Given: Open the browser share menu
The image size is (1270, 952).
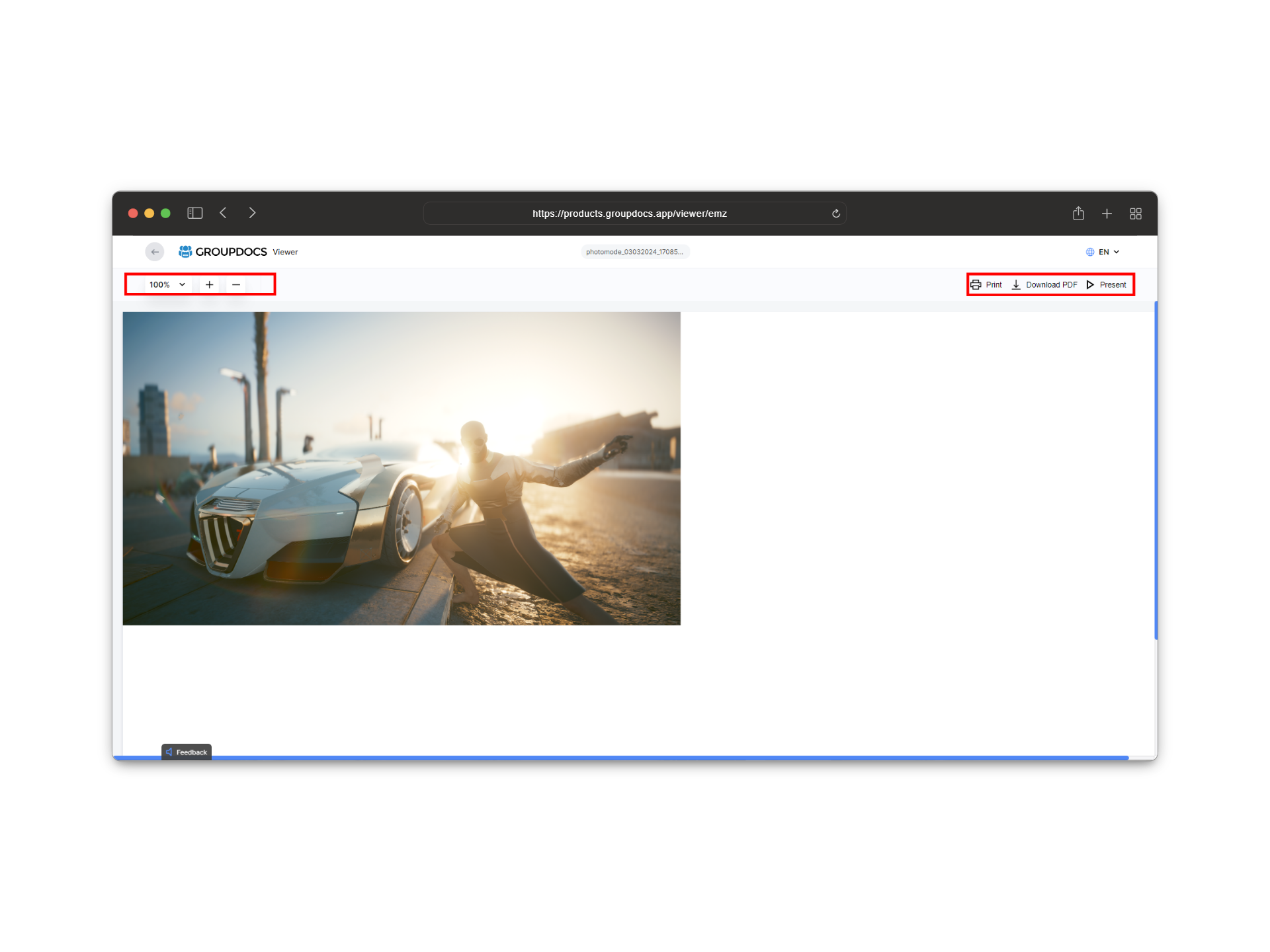Looking at the screenshot, I should (1078, 213).
